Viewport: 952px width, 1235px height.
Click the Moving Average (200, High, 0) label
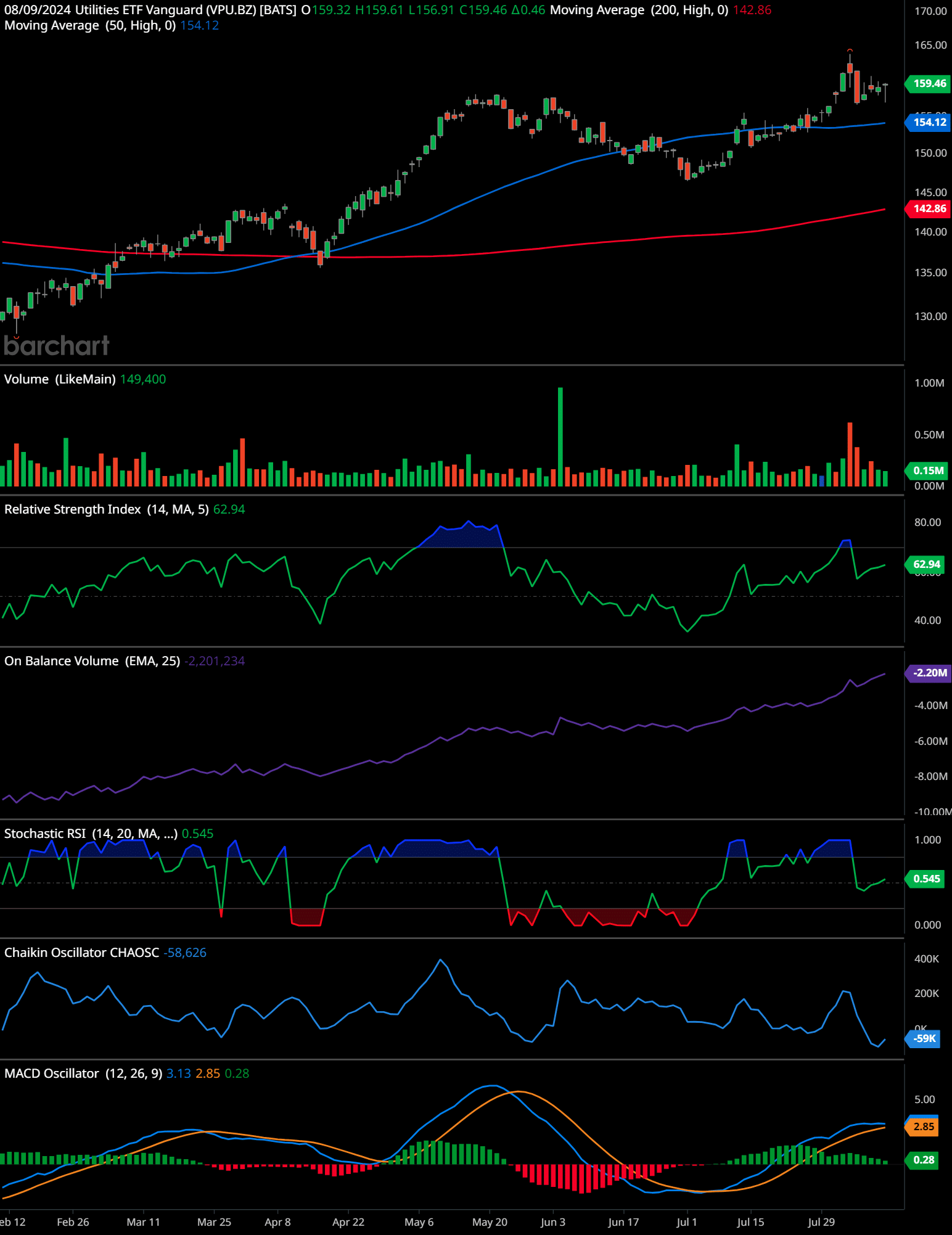[639, 10]
